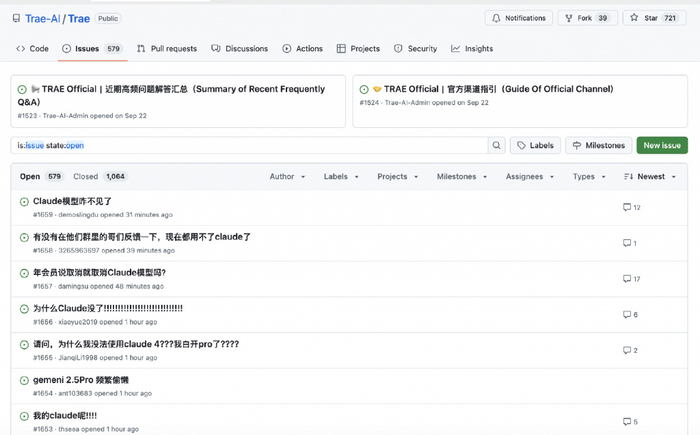This screenshot has width=700, height=435.
Task: Open 6 comments on issue #1656
Action: [x=630, y=314]
